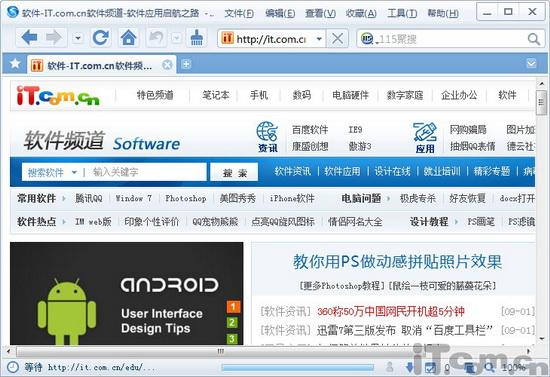Open the 搜索软件 category dropdown
This screenshot has height=377, width=550.
point(52,172)
